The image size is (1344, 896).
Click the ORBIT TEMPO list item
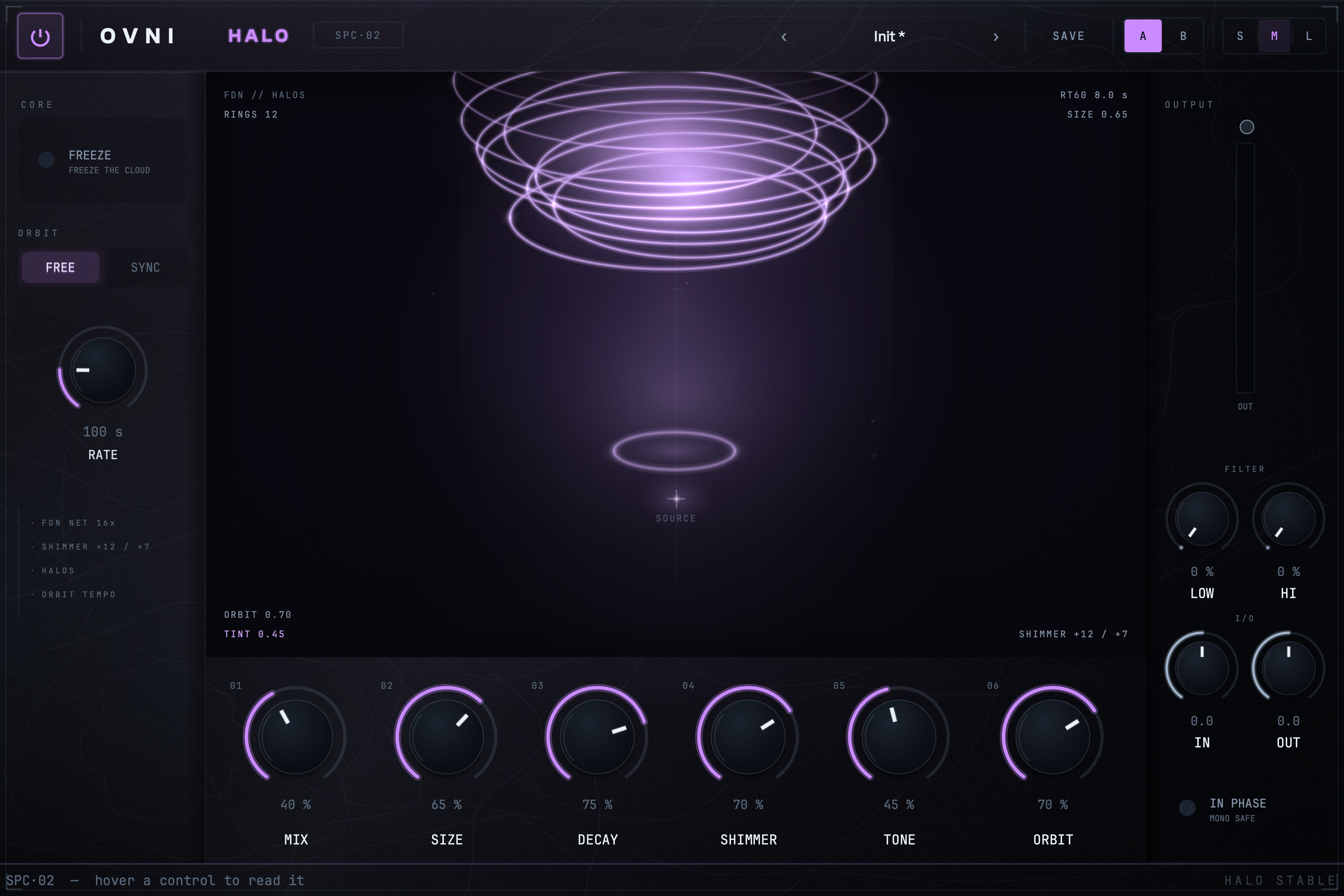[x=78, y=595]
